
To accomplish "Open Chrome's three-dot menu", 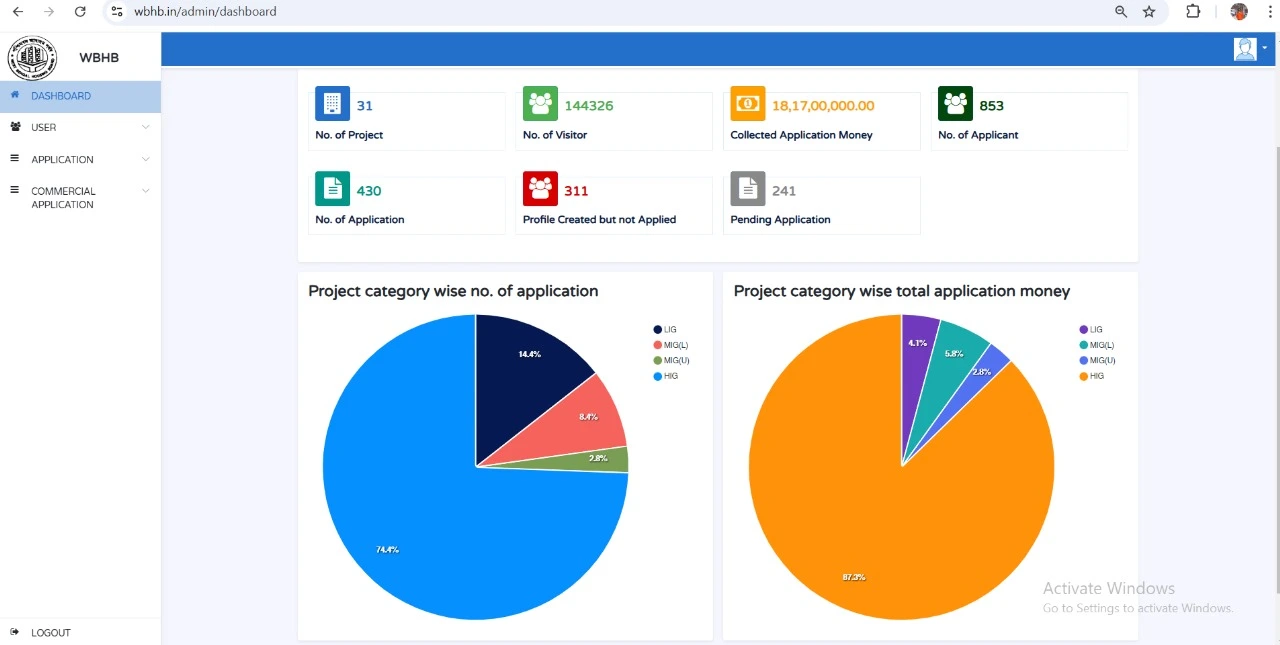I will coord(1268,11).
